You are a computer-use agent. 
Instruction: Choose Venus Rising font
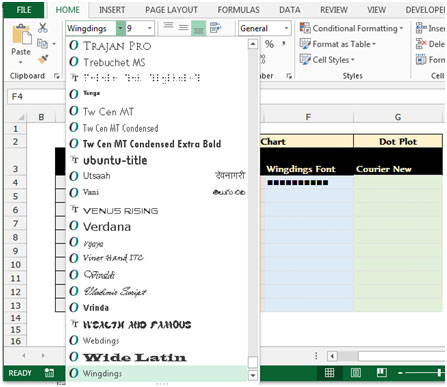pos(157,210)
